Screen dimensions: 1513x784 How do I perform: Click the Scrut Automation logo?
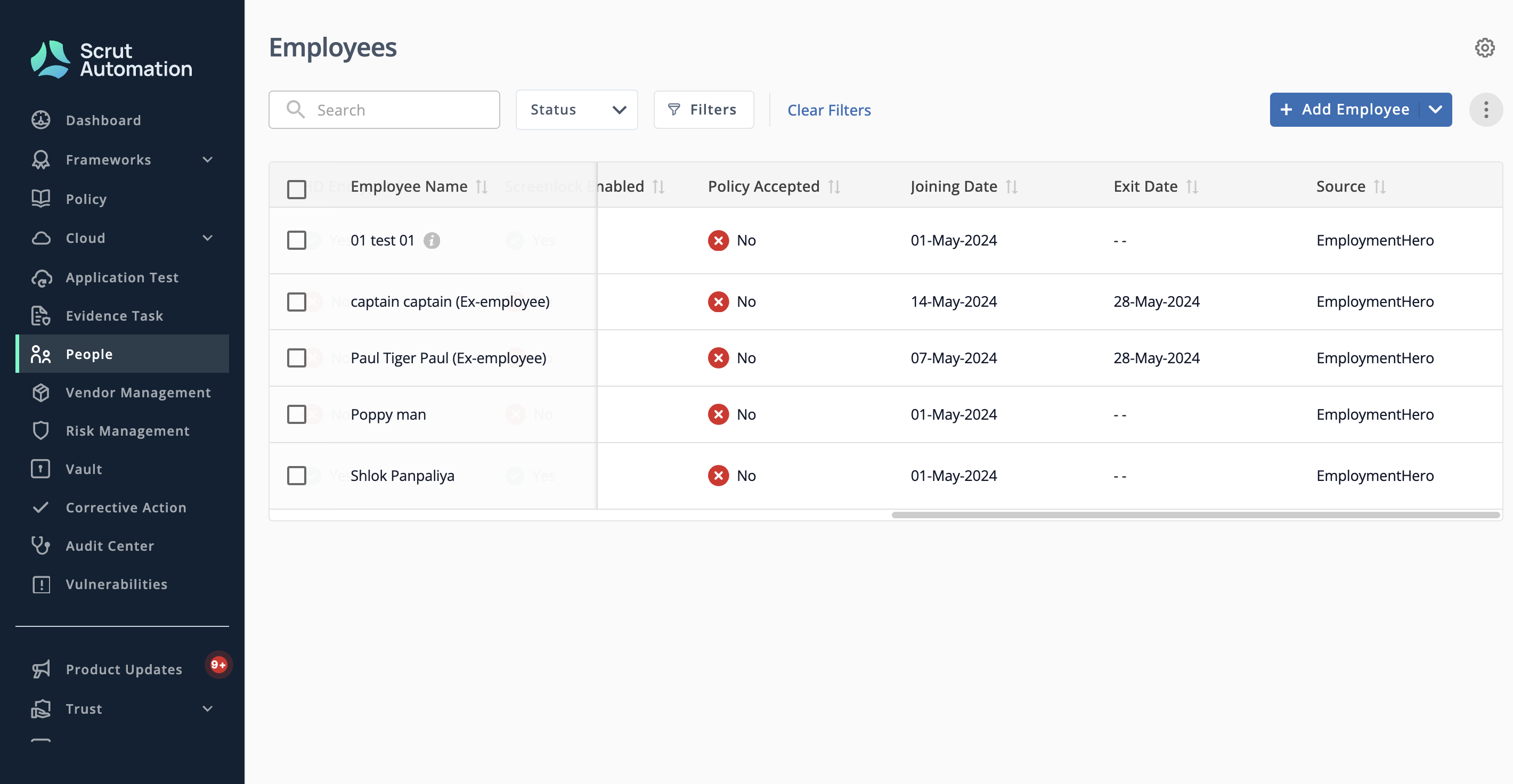point(111,59)
